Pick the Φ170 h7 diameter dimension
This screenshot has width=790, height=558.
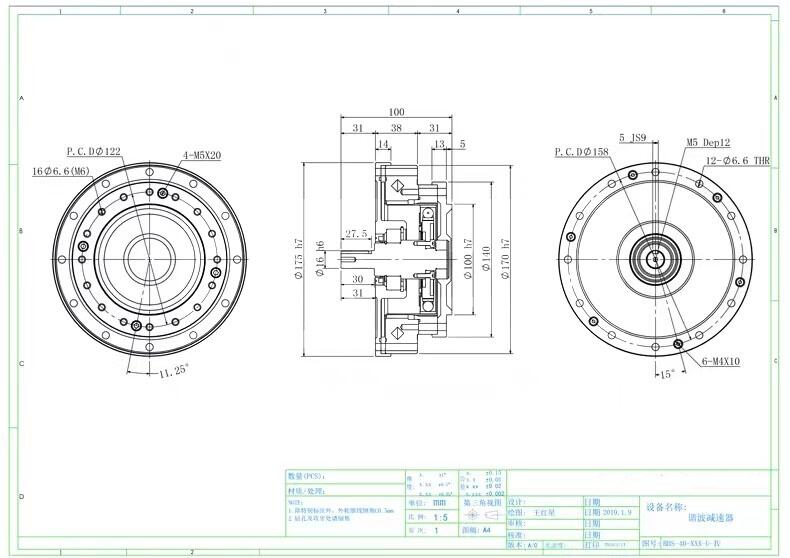[505, 258]
